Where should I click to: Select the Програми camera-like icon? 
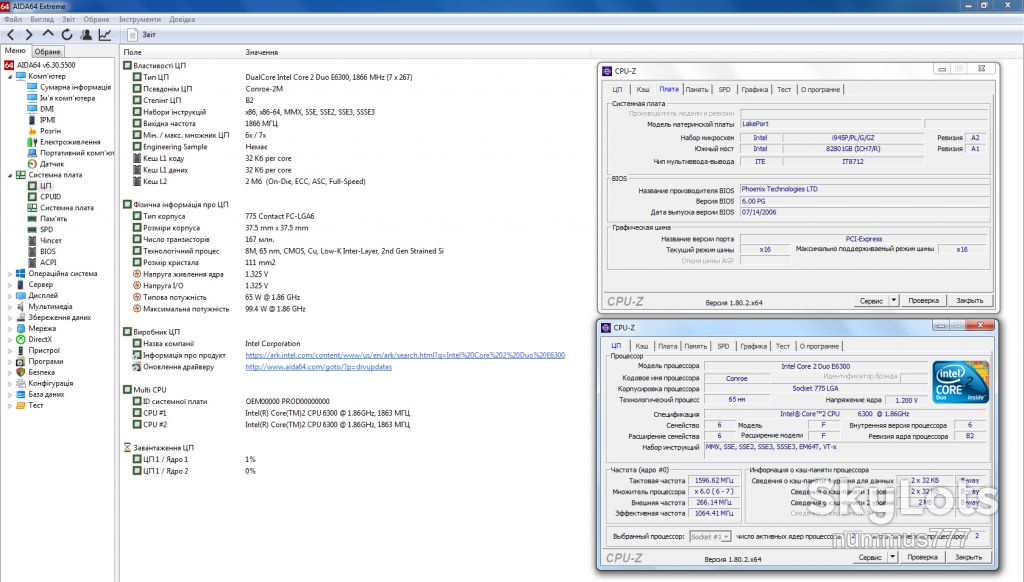20,361
